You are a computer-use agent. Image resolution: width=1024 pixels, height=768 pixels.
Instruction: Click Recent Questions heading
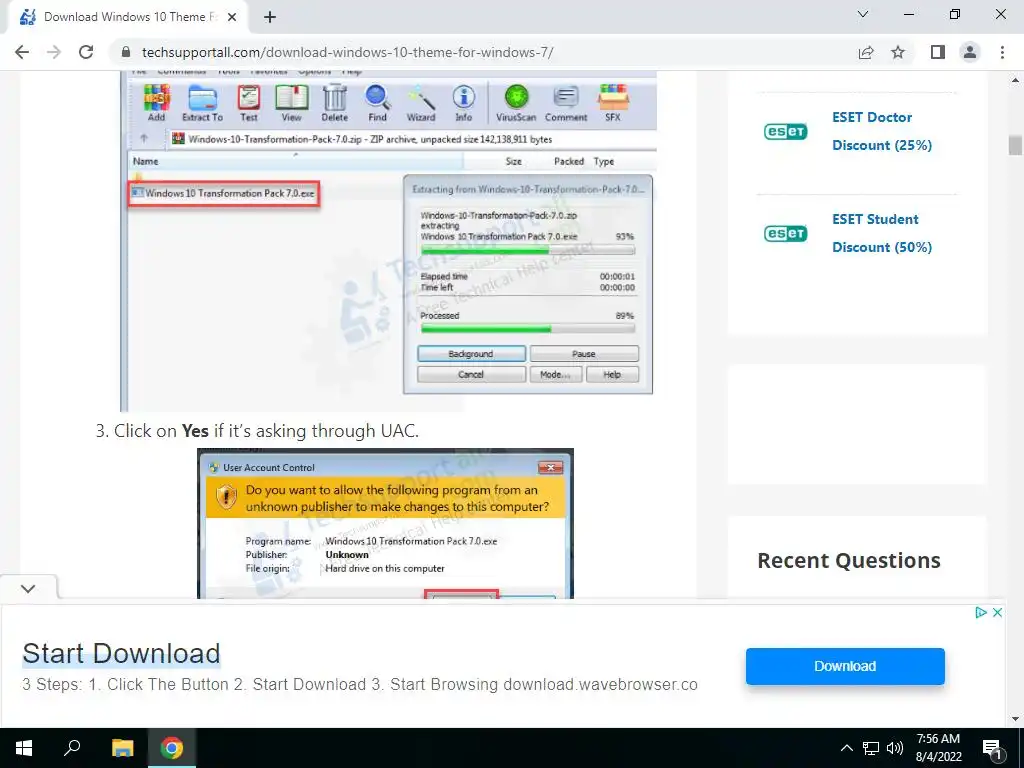tap(849, 560)
